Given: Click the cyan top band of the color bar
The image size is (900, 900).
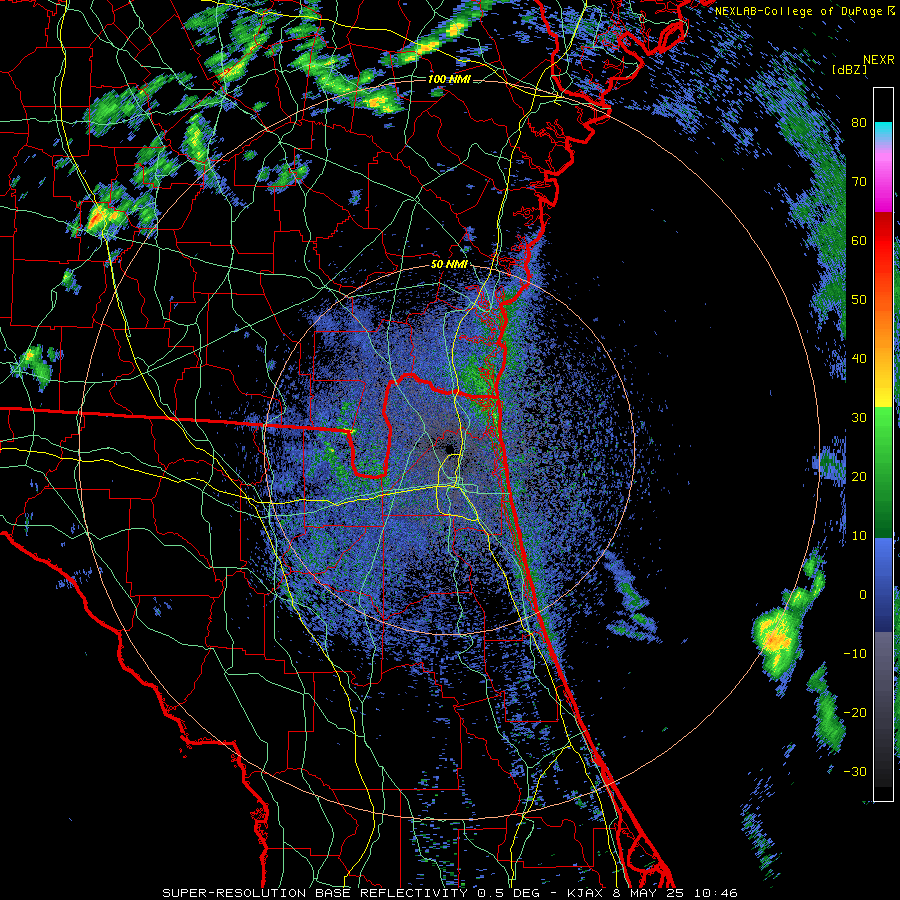Looking at the screenshot, I should (x=883, y=129).
